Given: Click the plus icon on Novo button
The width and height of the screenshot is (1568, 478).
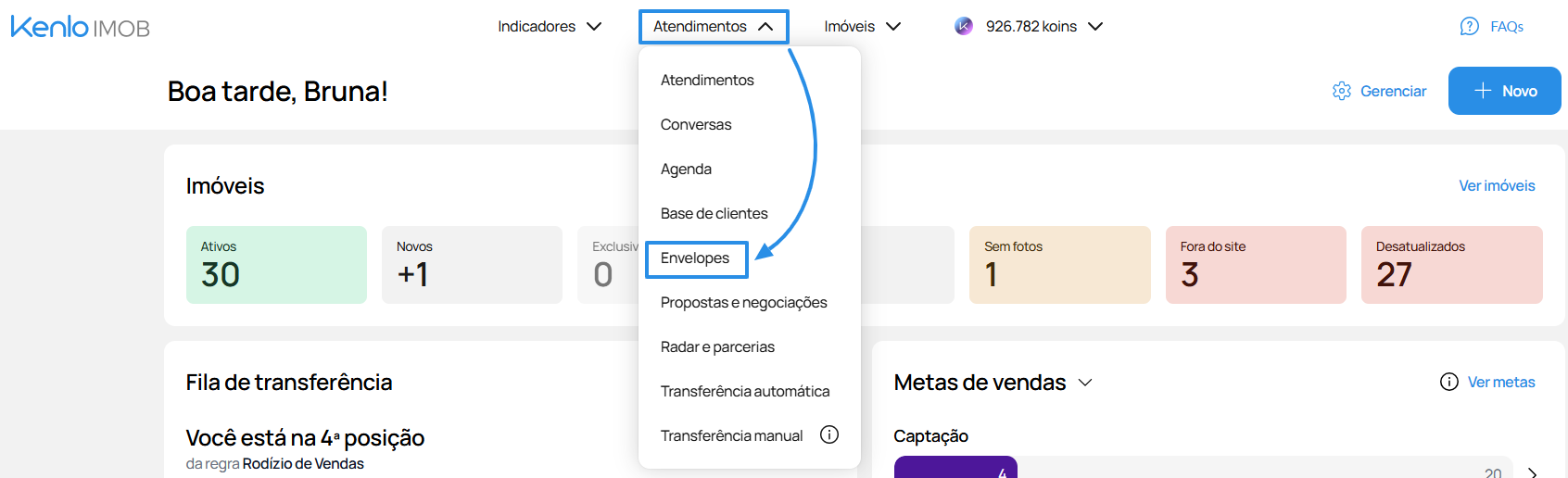Looking at the screenshot, I should coord(1482,91).
